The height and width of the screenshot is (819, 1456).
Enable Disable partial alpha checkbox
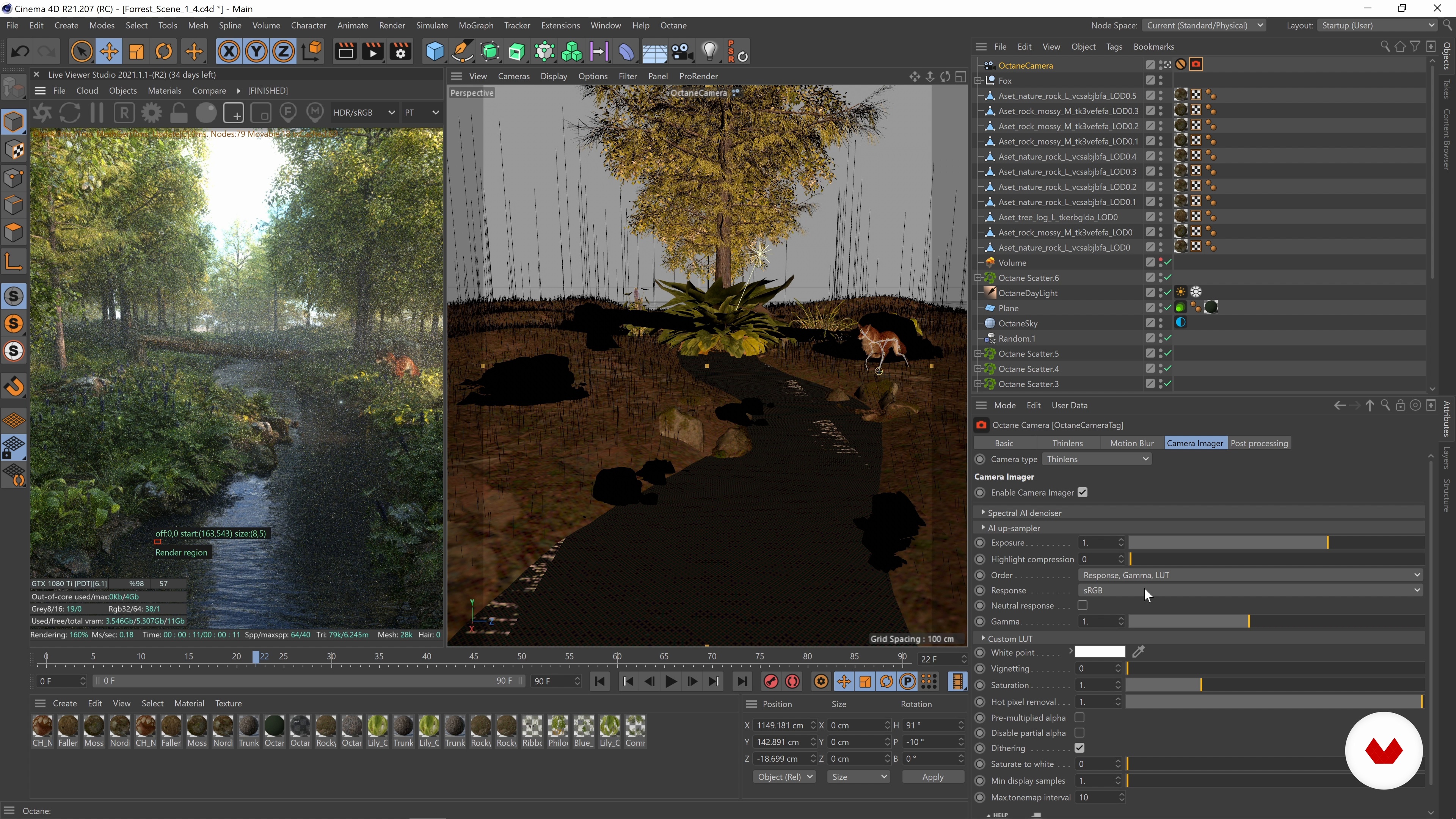coord(1079,733)
